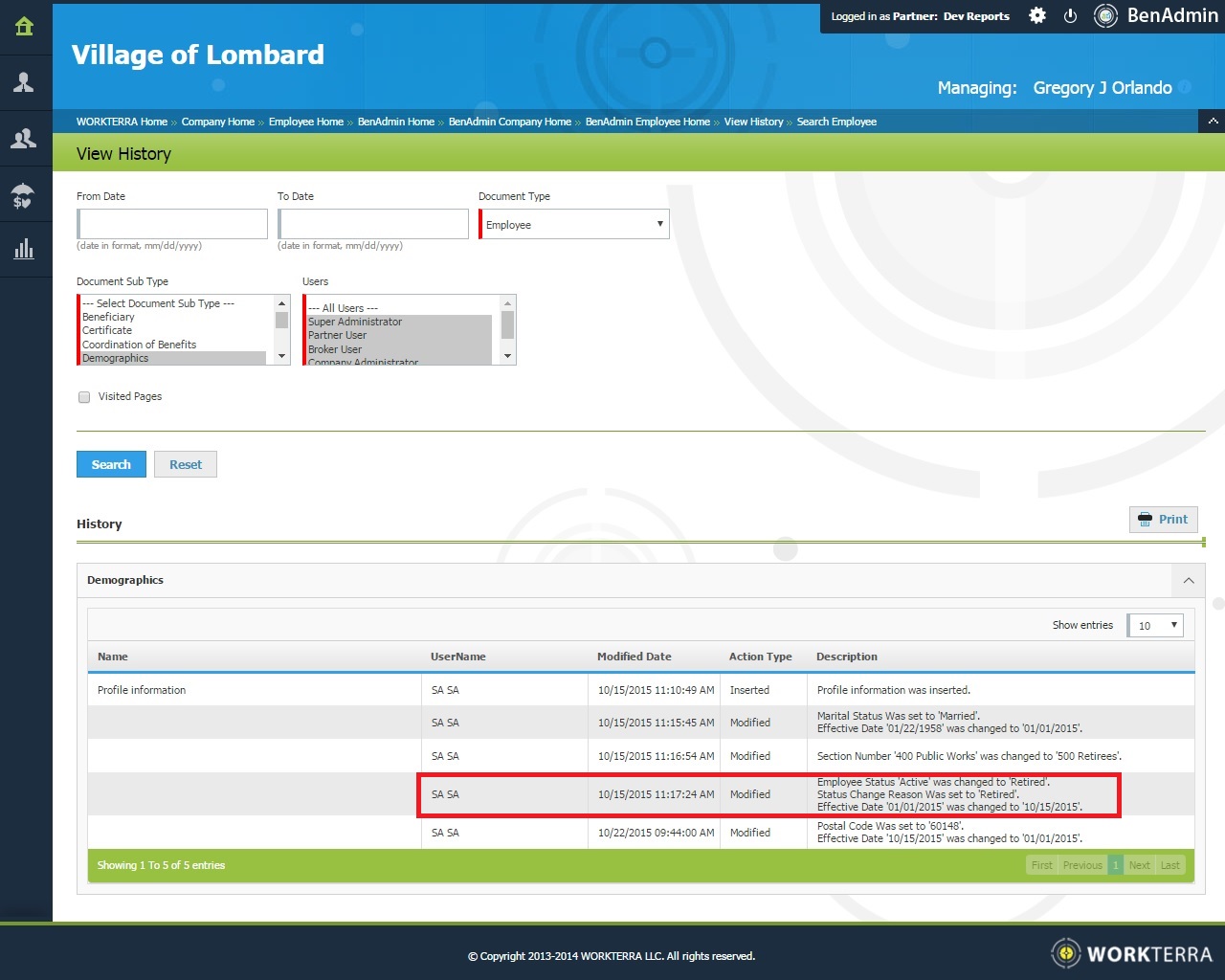The image size is (1225, 980).
Task: Open the settings gear icon in header
Action: pos(1037,16)
